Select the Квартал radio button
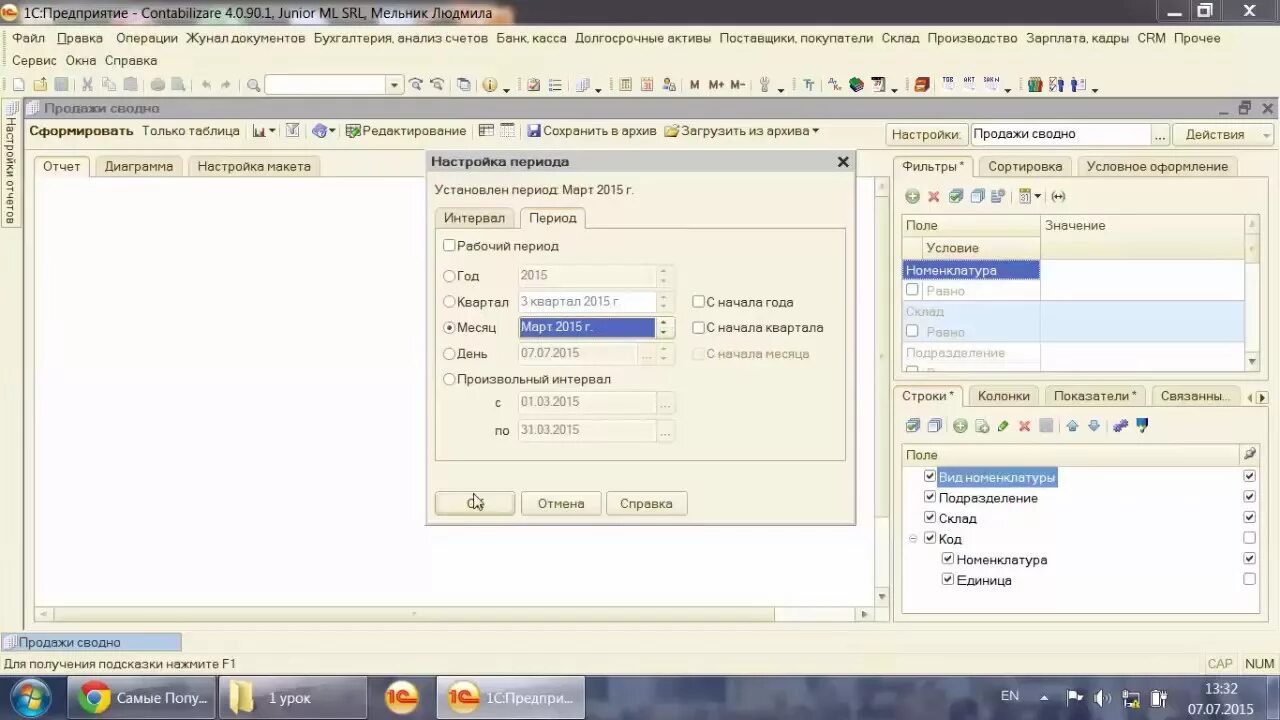Image resolution: width=1280 pixels, height=720 pixels. [x=449, y=301]
